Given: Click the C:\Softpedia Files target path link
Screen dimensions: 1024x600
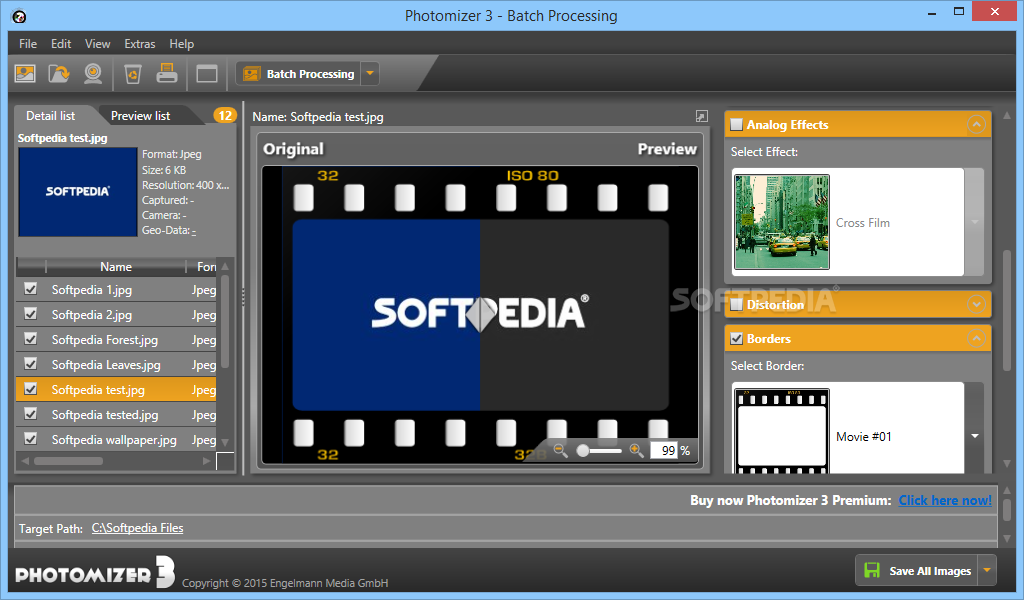Looking at the screenshot, I should coord(137,528).
